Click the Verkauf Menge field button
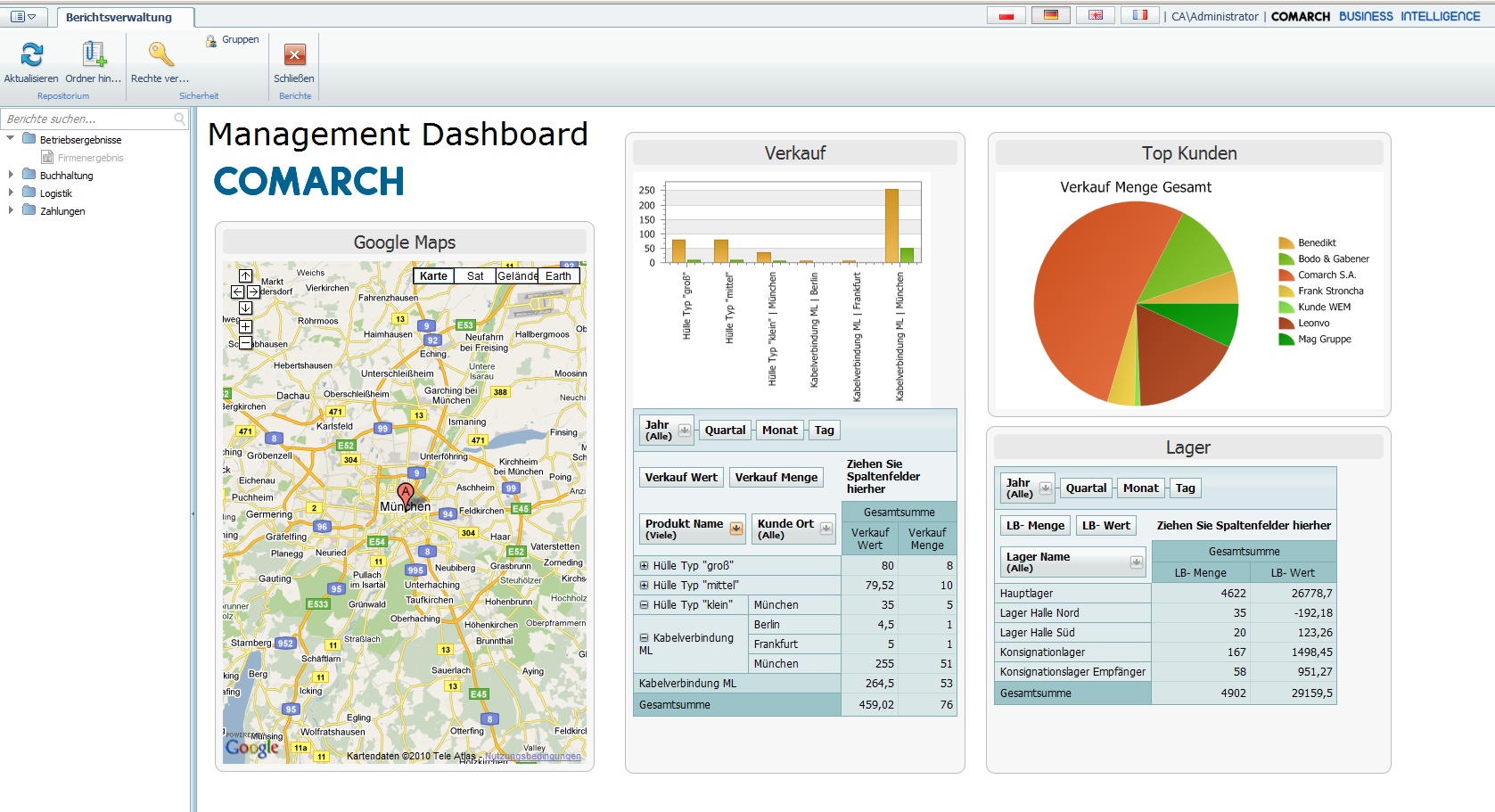The image size is (1495, 812). [x=776, y=477]
